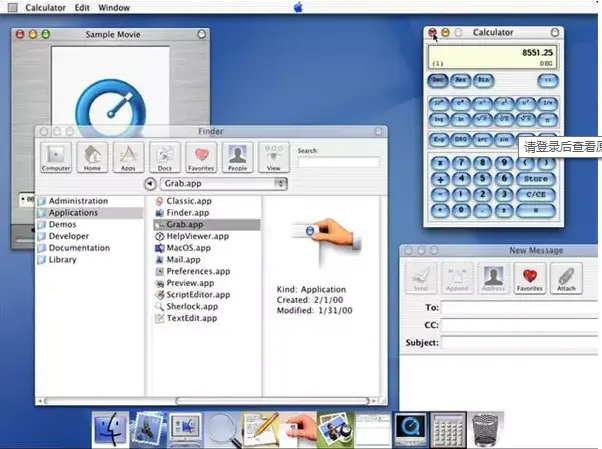Go to Home in Finder toolbar

tap(92, 157)
